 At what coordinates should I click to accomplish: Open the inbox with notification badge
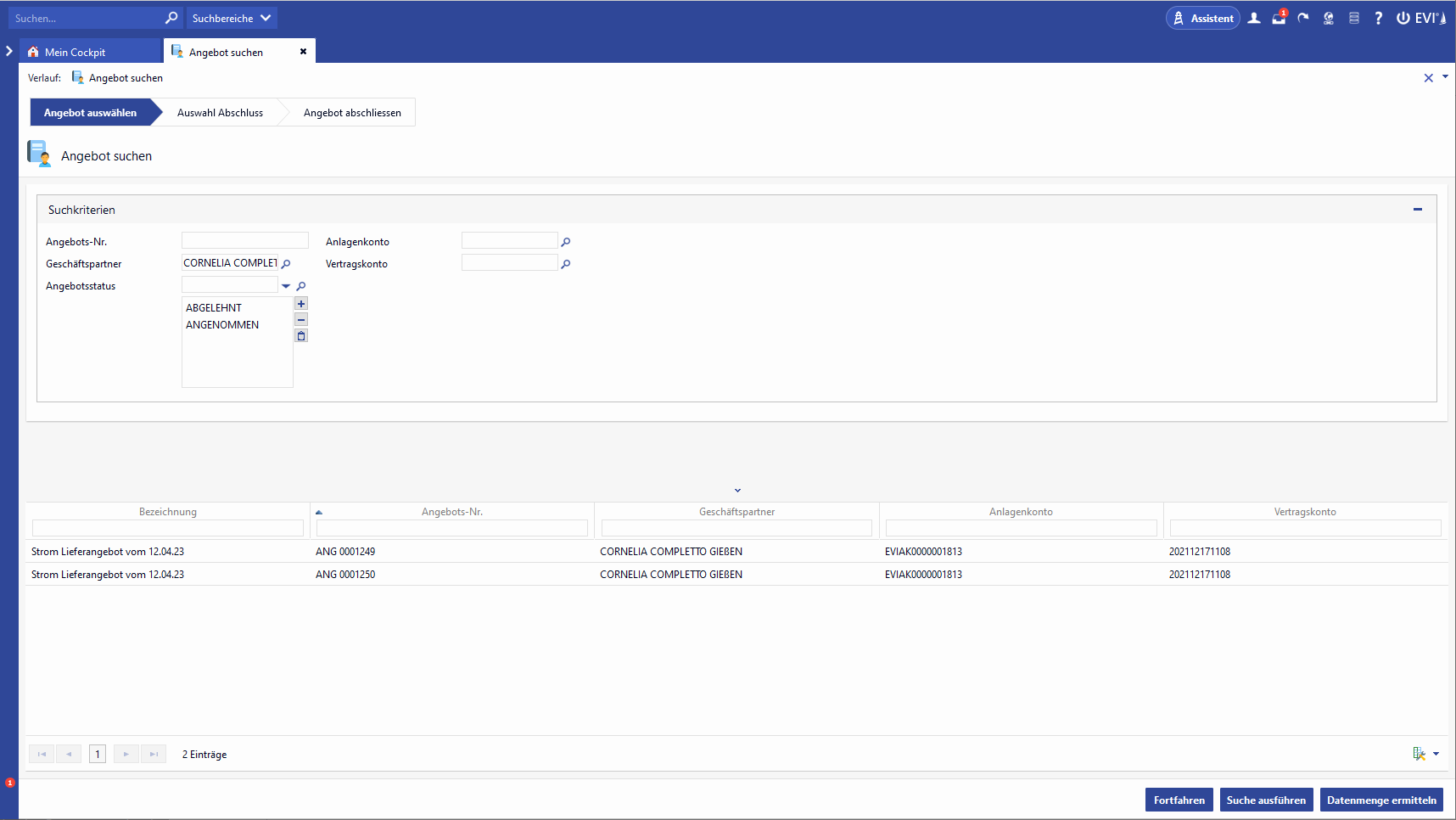(x=1279, y=18)
